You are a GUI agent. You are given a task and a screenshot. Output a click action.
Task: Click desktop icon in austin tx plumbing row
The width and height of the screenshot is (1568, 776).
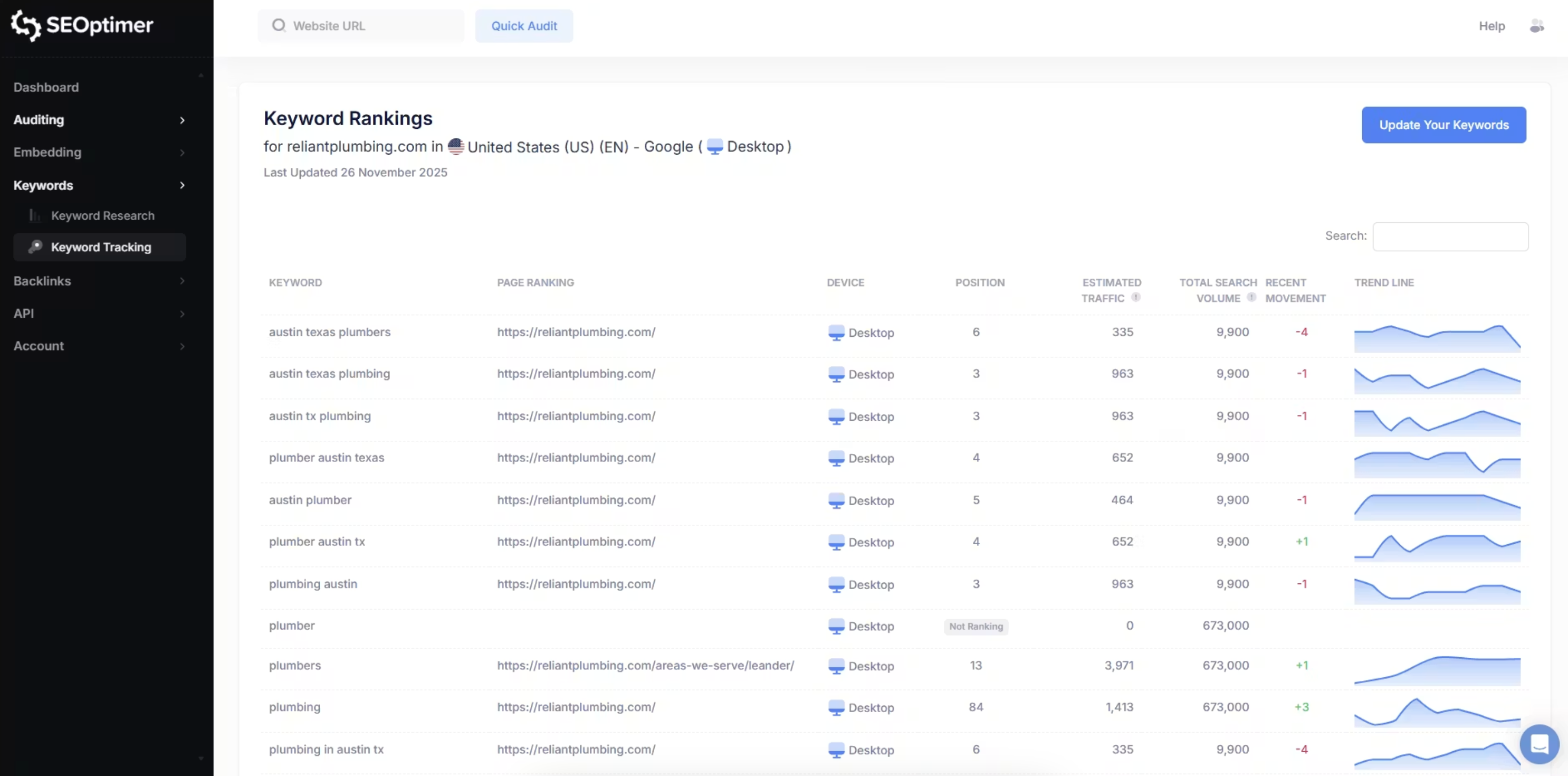pos(836,417)
